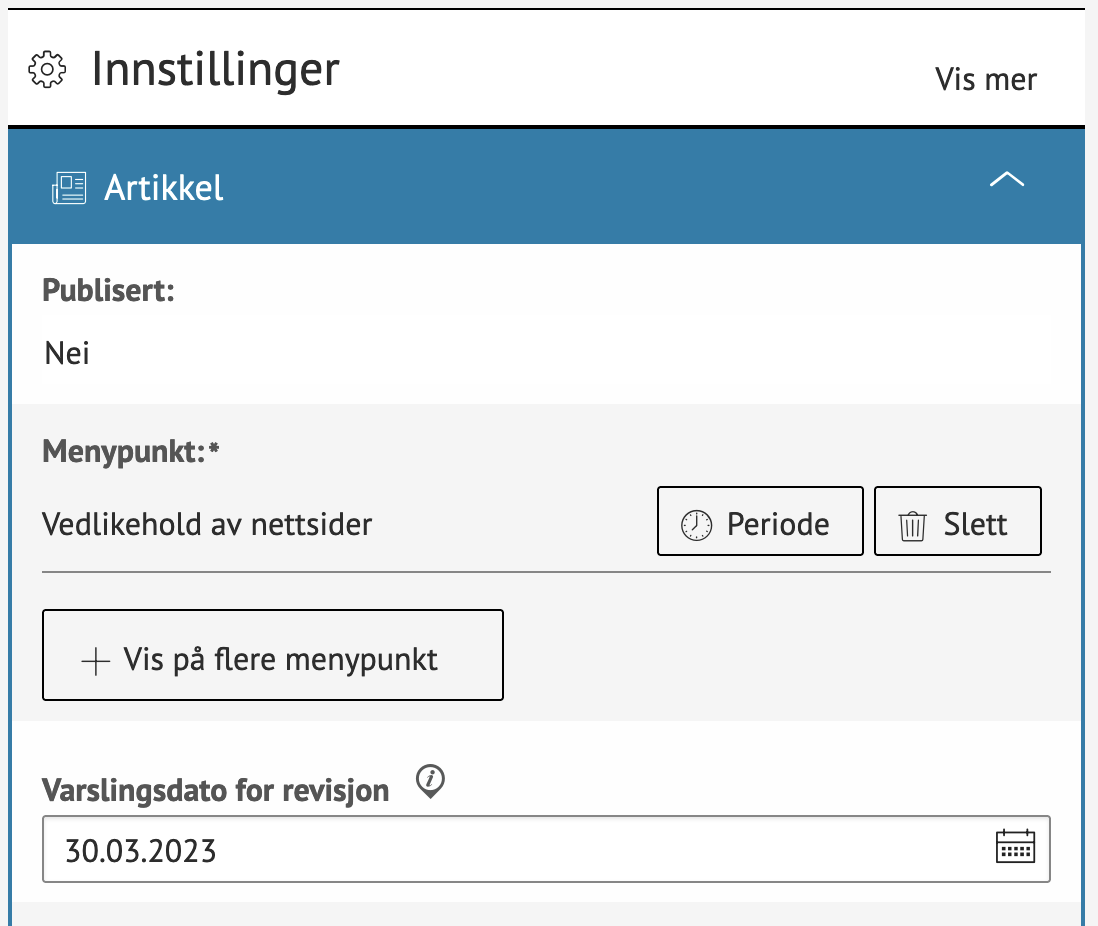Click the Publisert value showing Nei
Screen dimensions: 1098x926
[67, 352]
